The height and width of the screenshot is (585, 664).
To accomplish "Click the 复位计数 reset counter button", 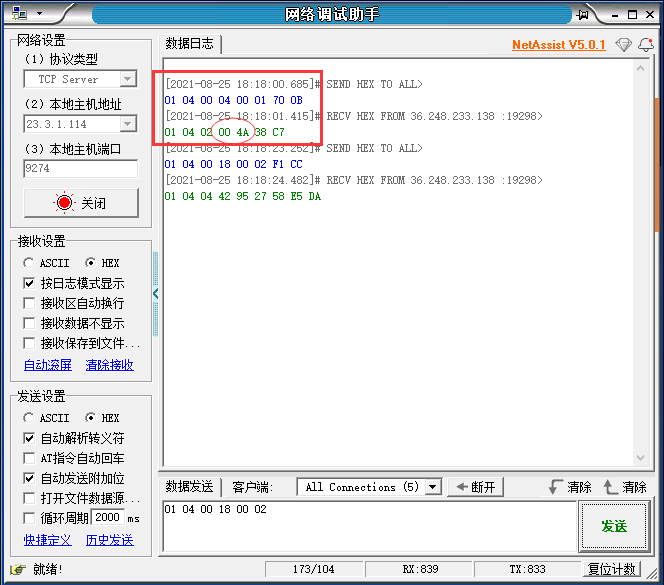I will [611, 569].
